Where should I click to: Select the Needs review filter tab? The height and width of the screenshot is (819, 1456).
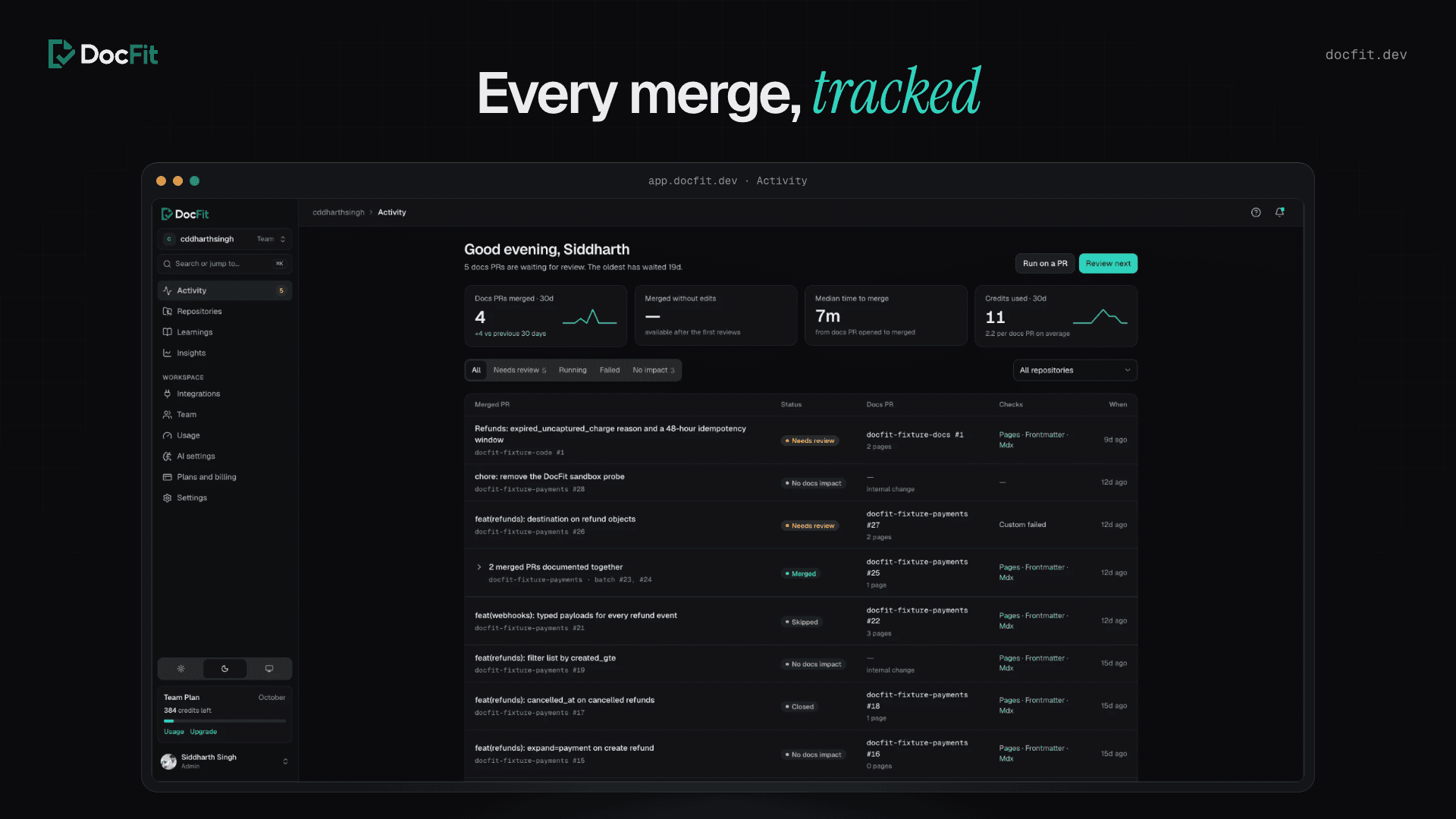(519, 371)
